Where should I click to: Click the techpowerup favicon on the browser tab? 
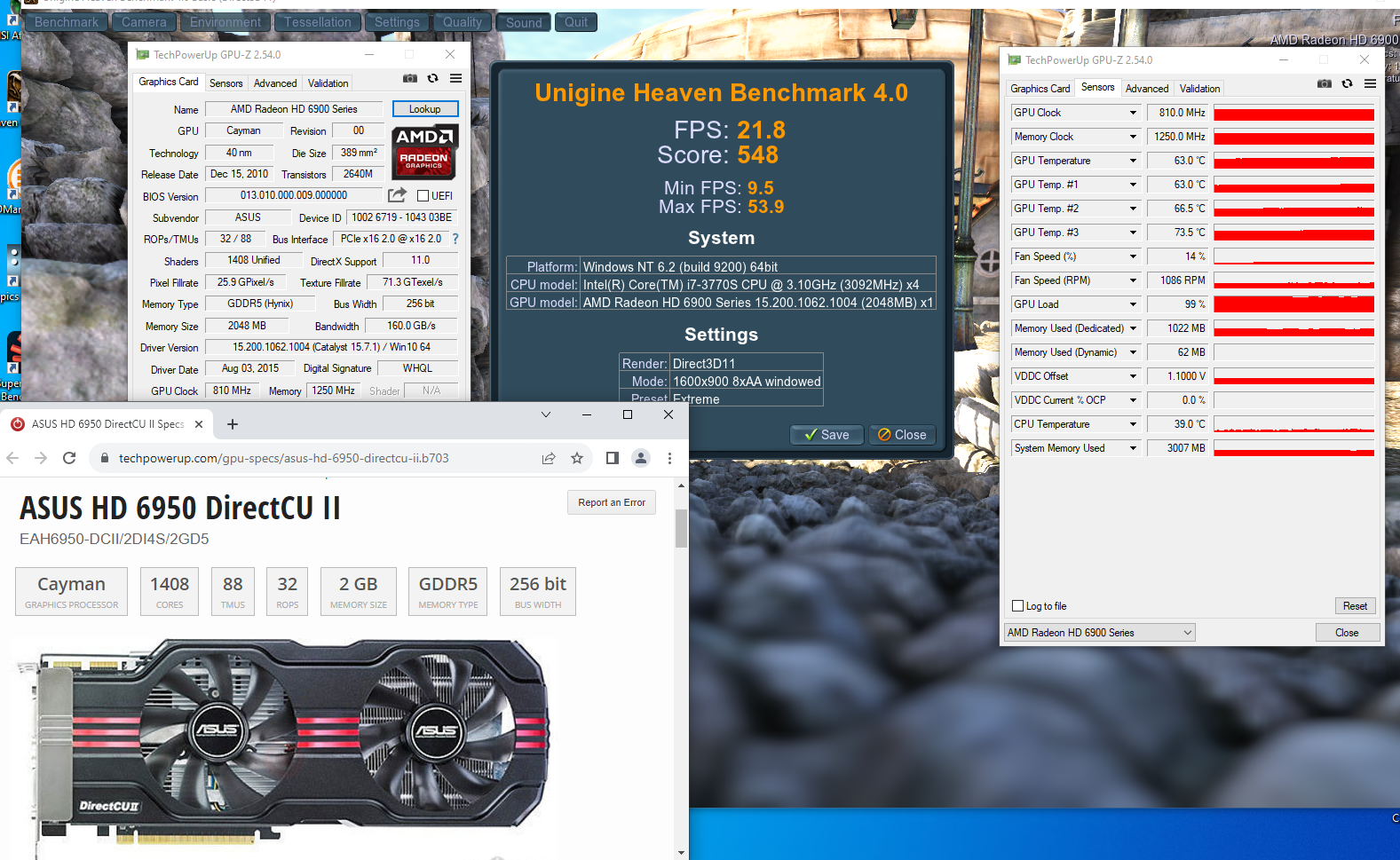pyautogui.click(x=18, y=424)
